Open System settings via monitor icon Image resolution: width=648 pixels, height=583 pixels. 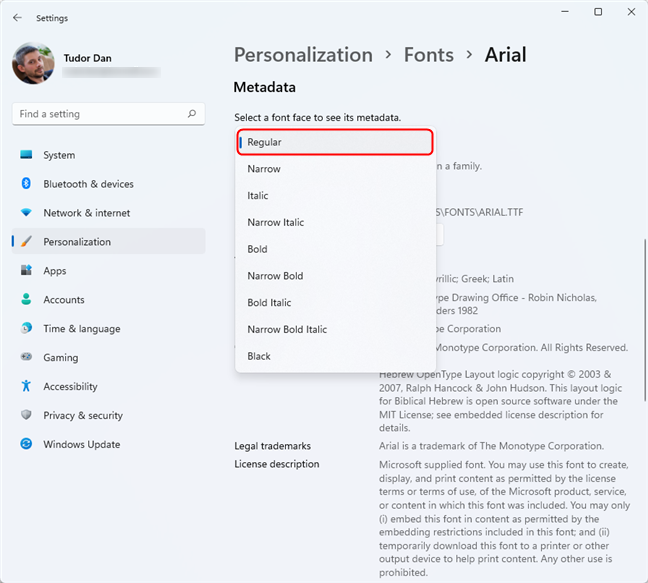[26, 155]
